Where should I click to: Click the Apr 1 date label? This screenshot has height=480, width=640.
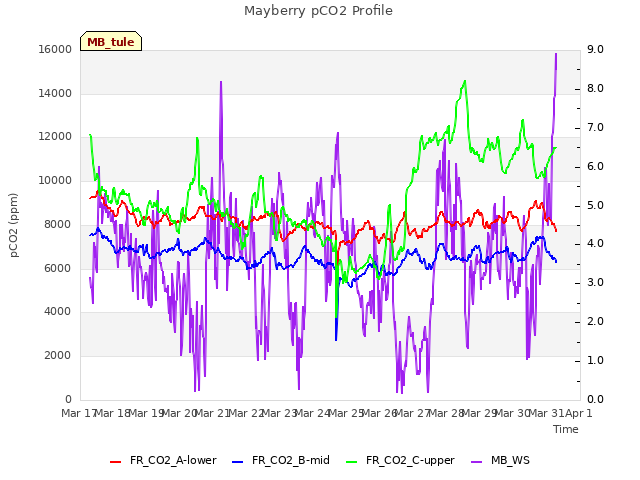578,413
